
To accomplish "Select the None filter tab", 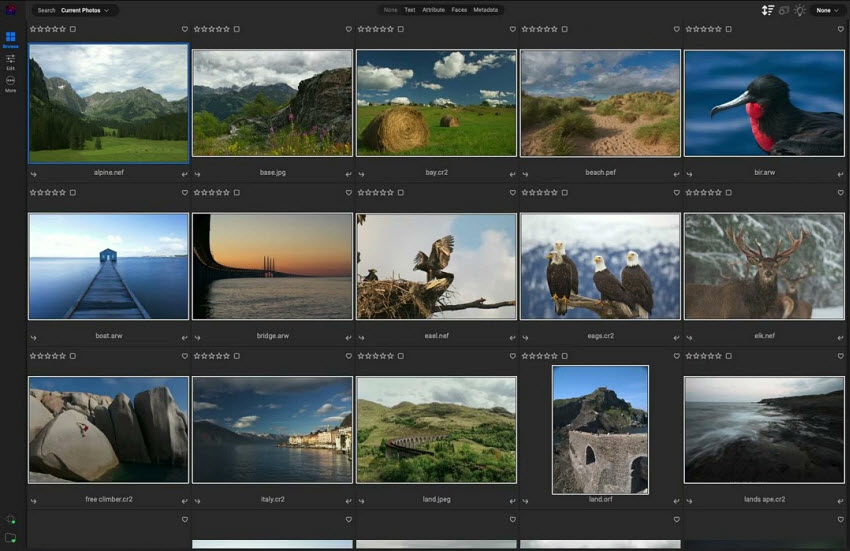I will coord(390,10).
